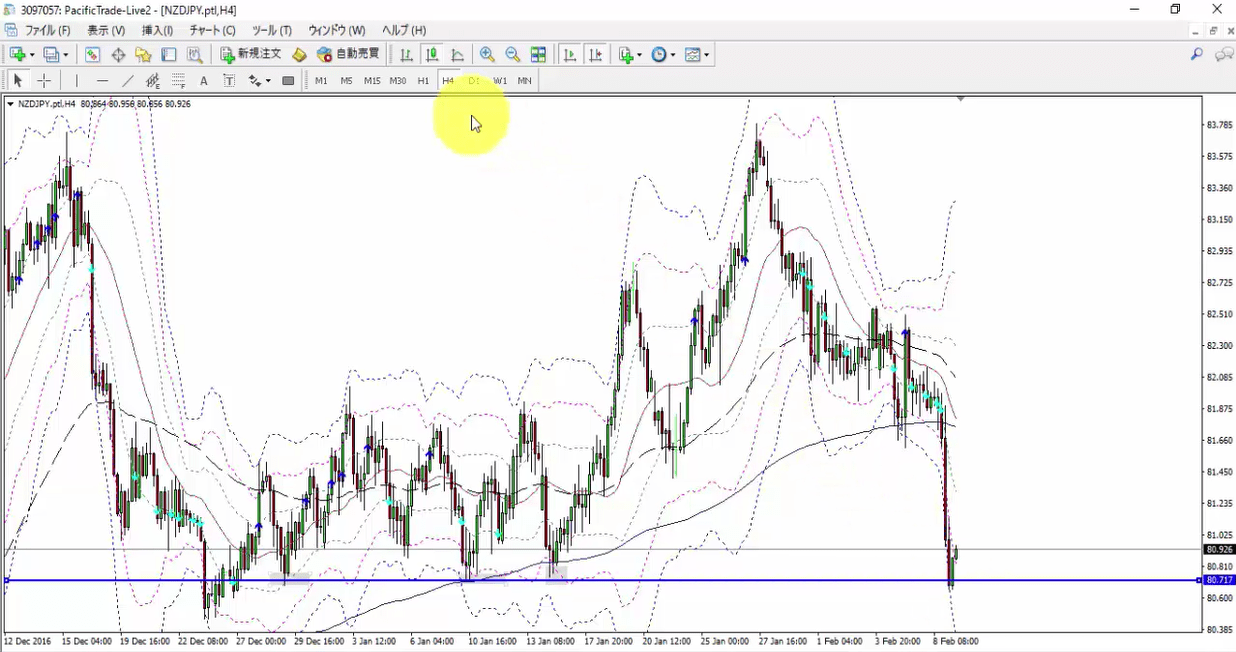The width and height of the screenshot is (1236, 652).
Task: Select the trendline tool
Action: [x=128, y=81]
